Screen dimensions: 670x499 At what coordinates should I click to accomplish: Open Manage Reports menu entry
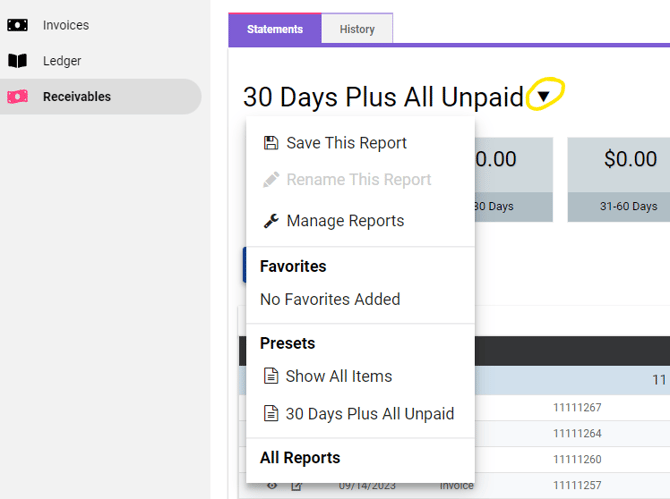tap(345, 221)
